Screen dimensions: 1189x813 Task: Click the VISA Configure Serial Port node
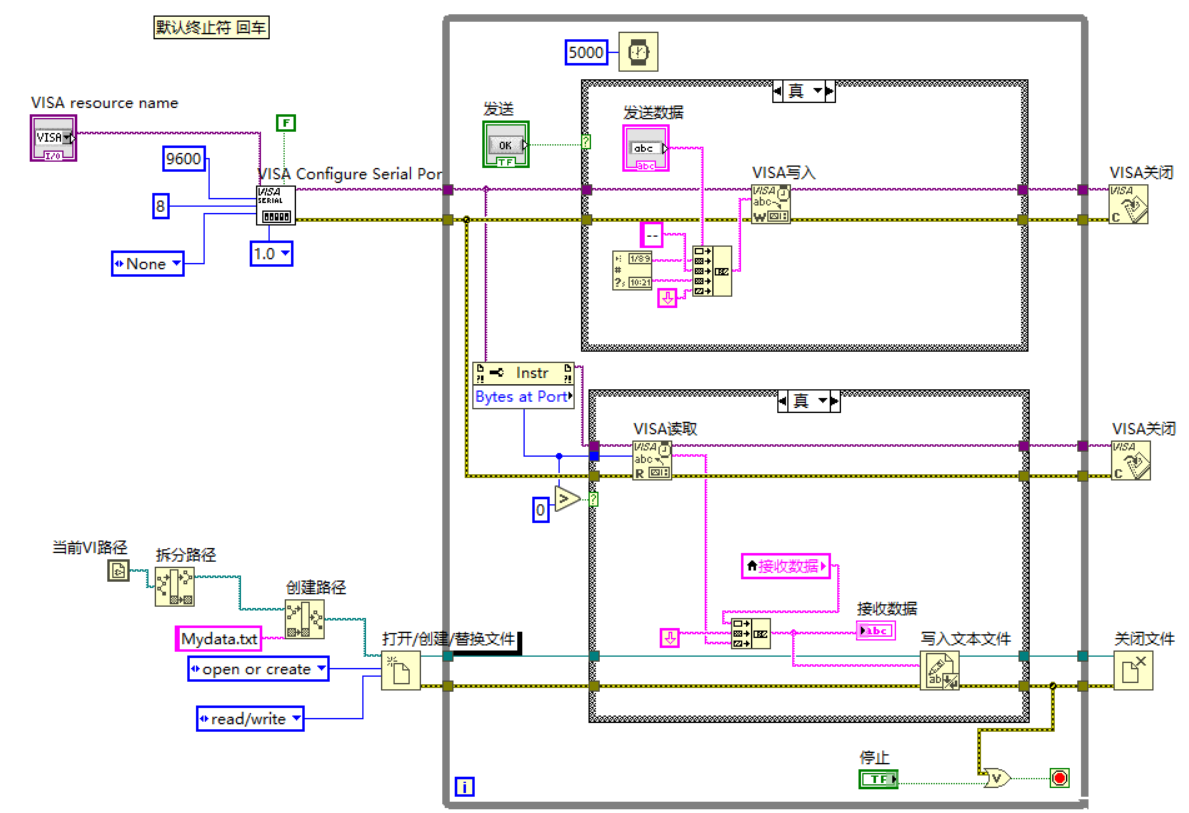(276, 206)
